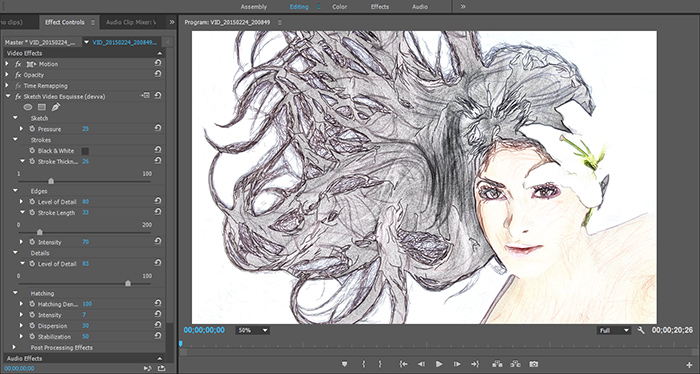
Task: Add marker in Program monitor
Action: 344,364
